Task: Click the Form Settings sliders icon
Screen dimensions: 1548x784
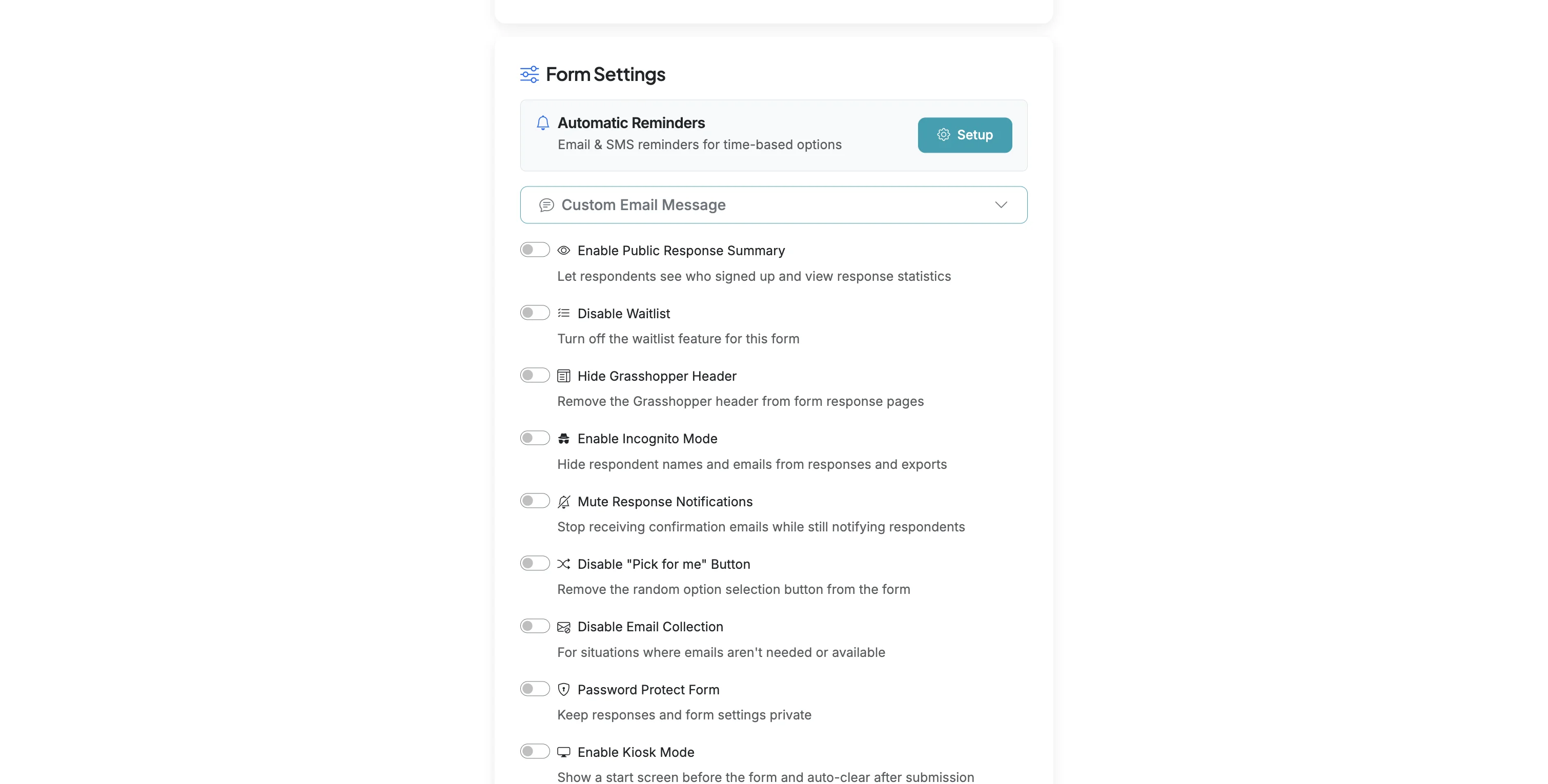Action: click(529, 73)
